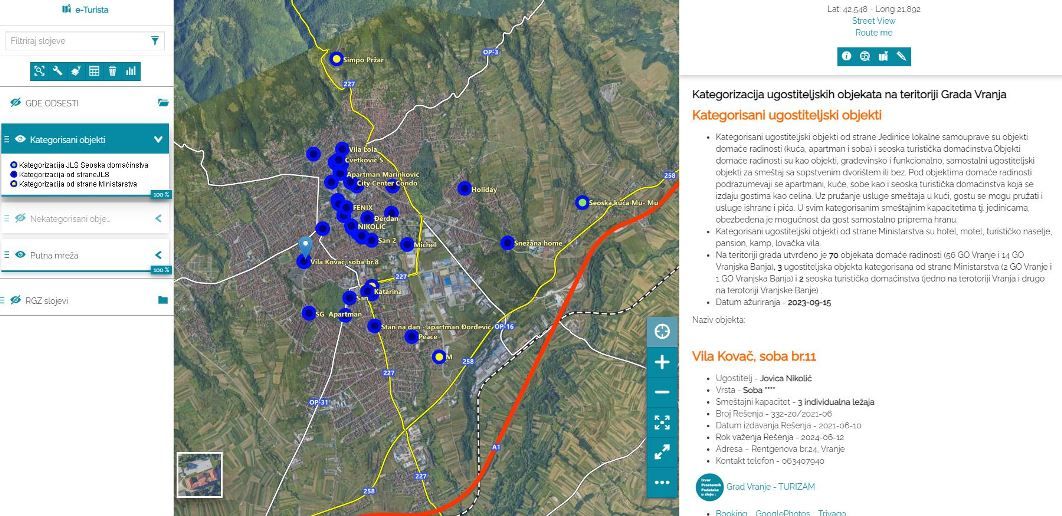This screenshot has height=516, width=1062.
Task: Open the bar chart statistics icon
Action: [131, 71]
